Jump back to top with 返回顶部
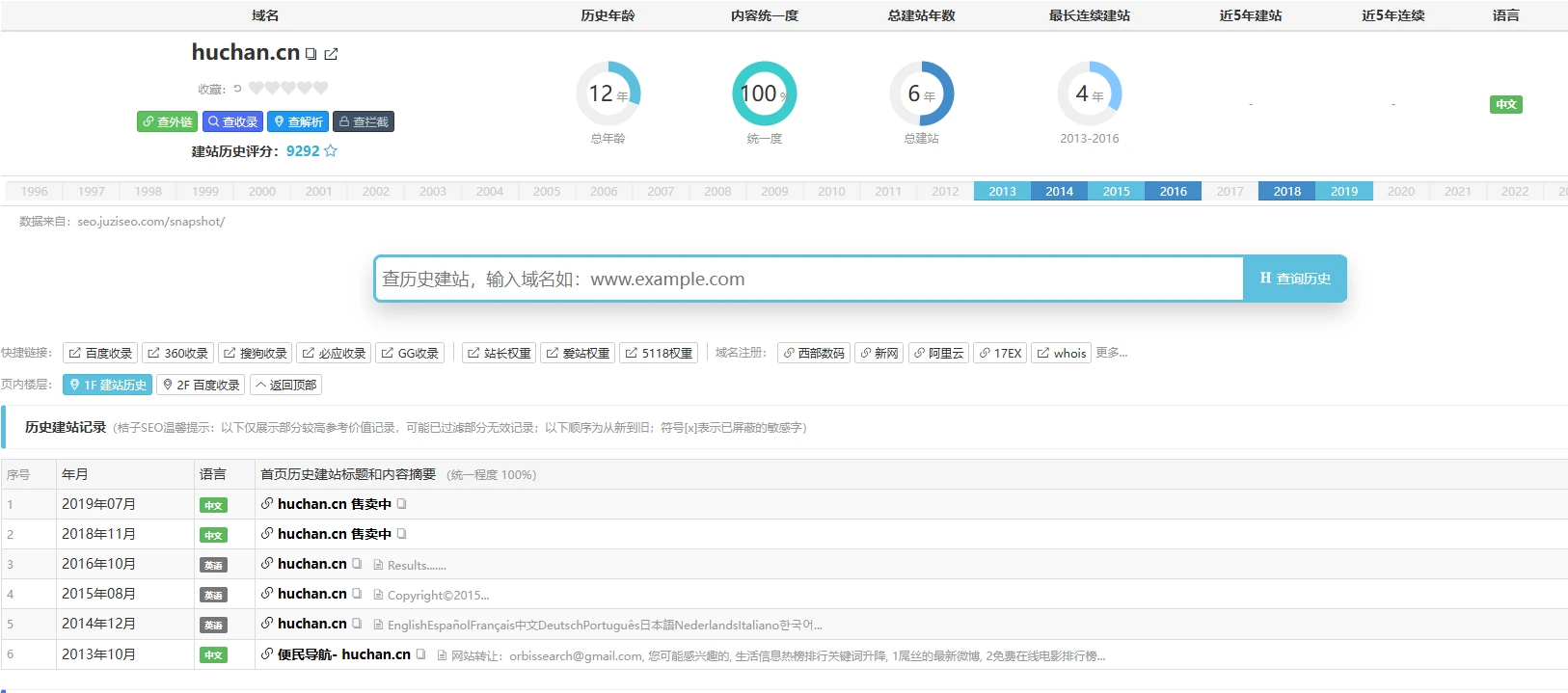The image size is (1568, 693). click(285, 385)
